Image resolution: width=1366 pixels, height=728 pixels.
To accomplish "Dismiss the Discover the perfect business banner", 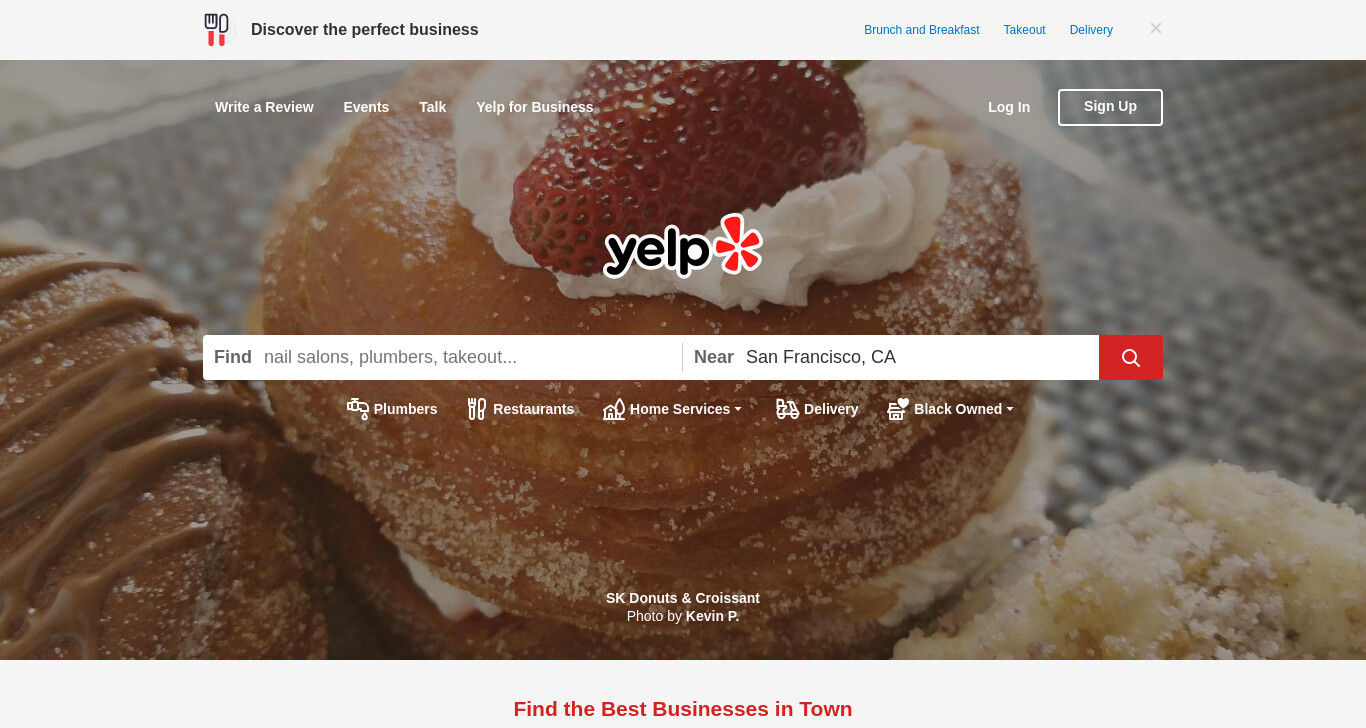I will (1156, 28).
